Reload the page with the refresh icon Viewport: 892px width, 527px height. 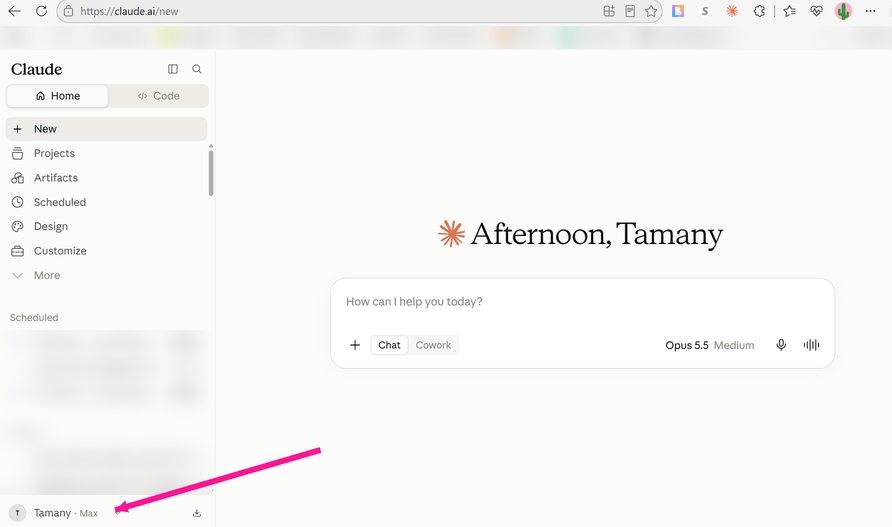[x=42, y=11]
